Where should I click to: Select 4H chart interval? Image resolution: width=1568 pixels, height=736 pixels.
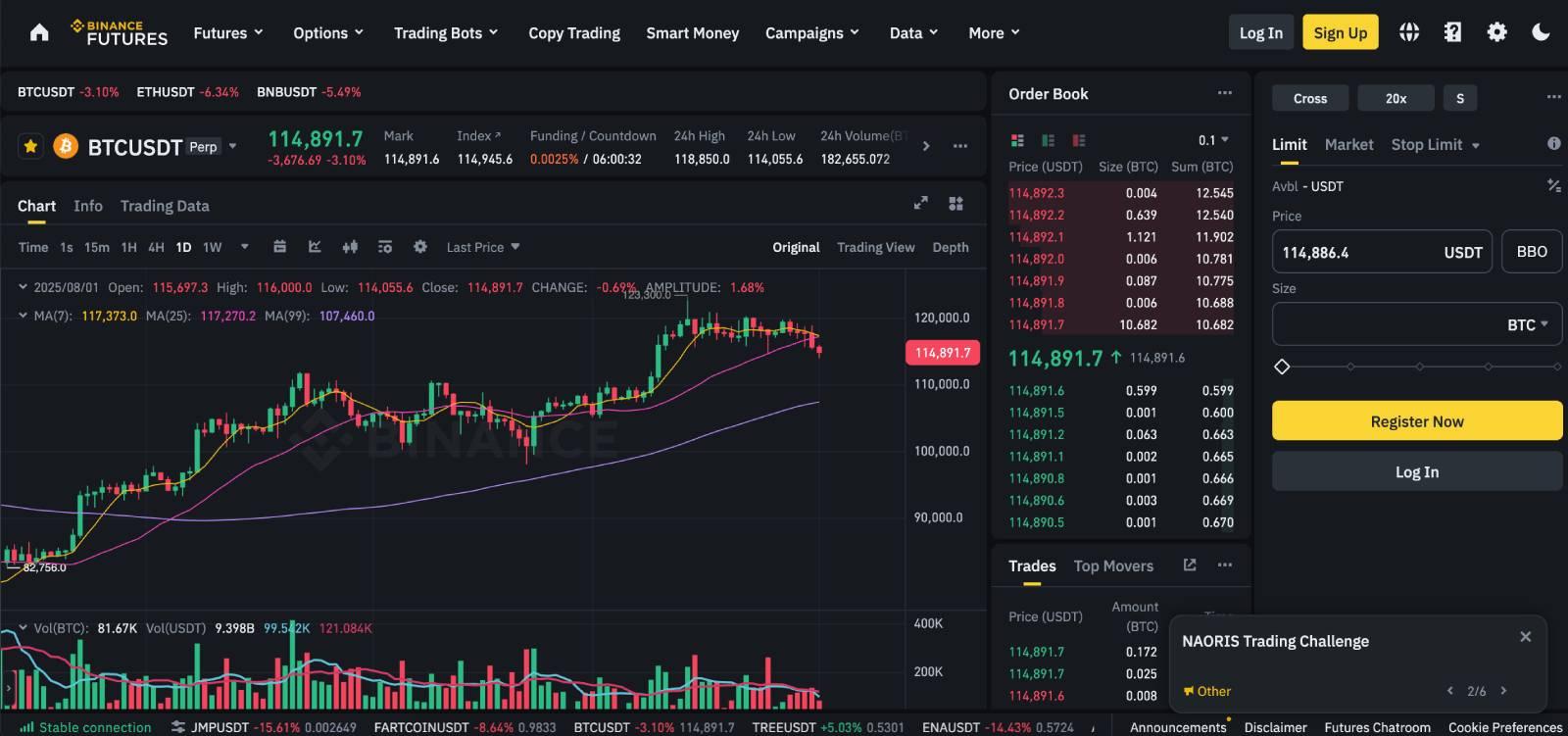coord(156,247)
